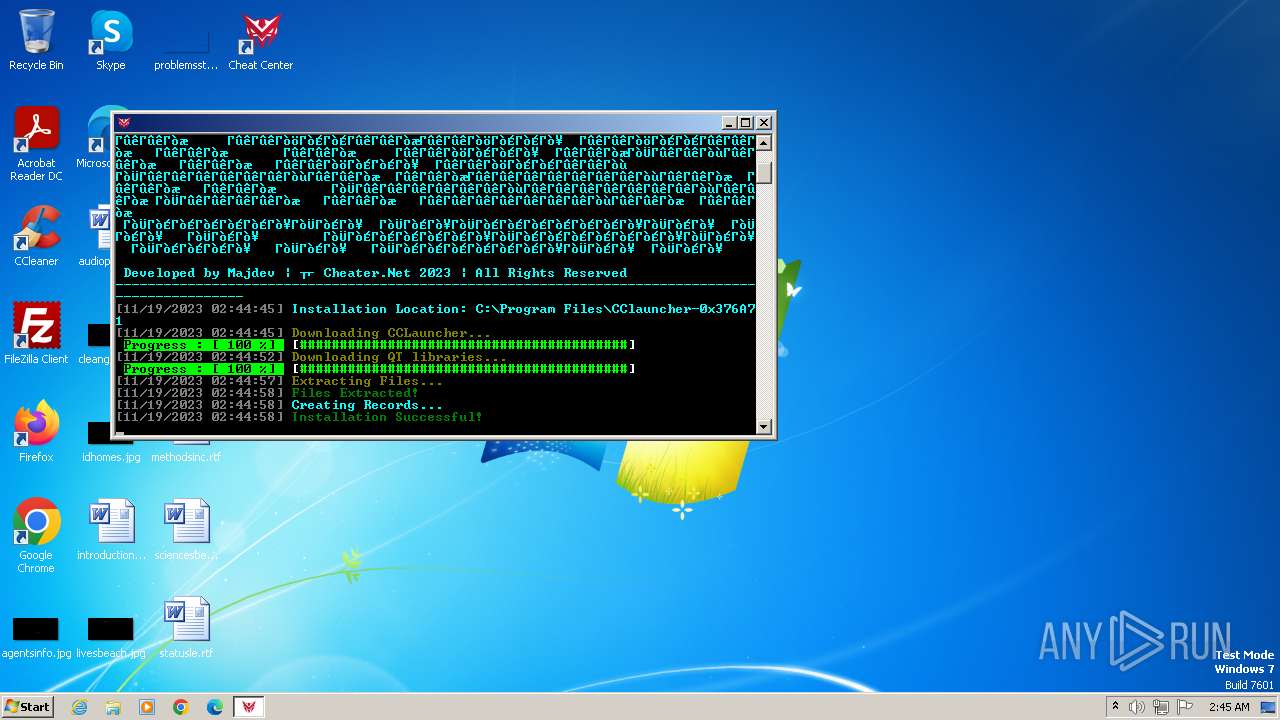Image resolution: width=1280 pixels, height=720 pixels.
Task: Open the network tray icon
Action: 1161,707
